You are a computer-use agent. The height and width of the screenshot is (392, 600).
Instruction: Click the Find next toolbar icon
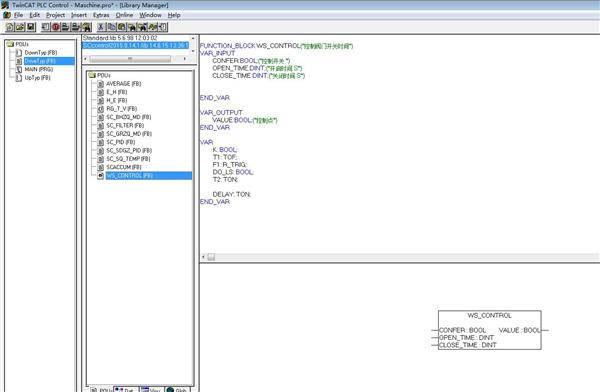pyautogui.click(x=142, y=27)
